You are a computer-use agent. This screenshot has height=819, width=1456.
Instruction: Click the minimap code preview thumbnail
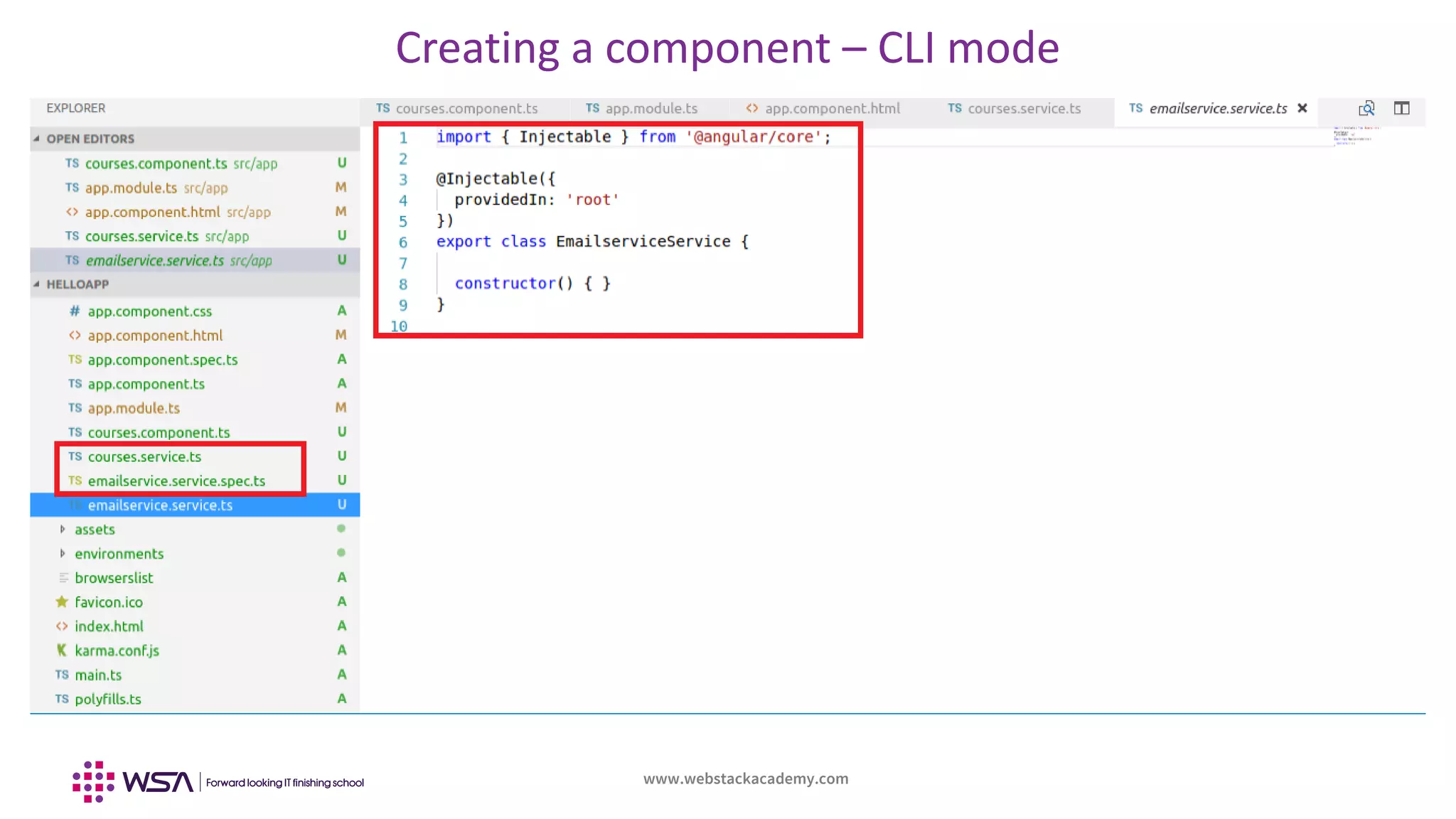pyautogui.click(x=1353, y=136)
